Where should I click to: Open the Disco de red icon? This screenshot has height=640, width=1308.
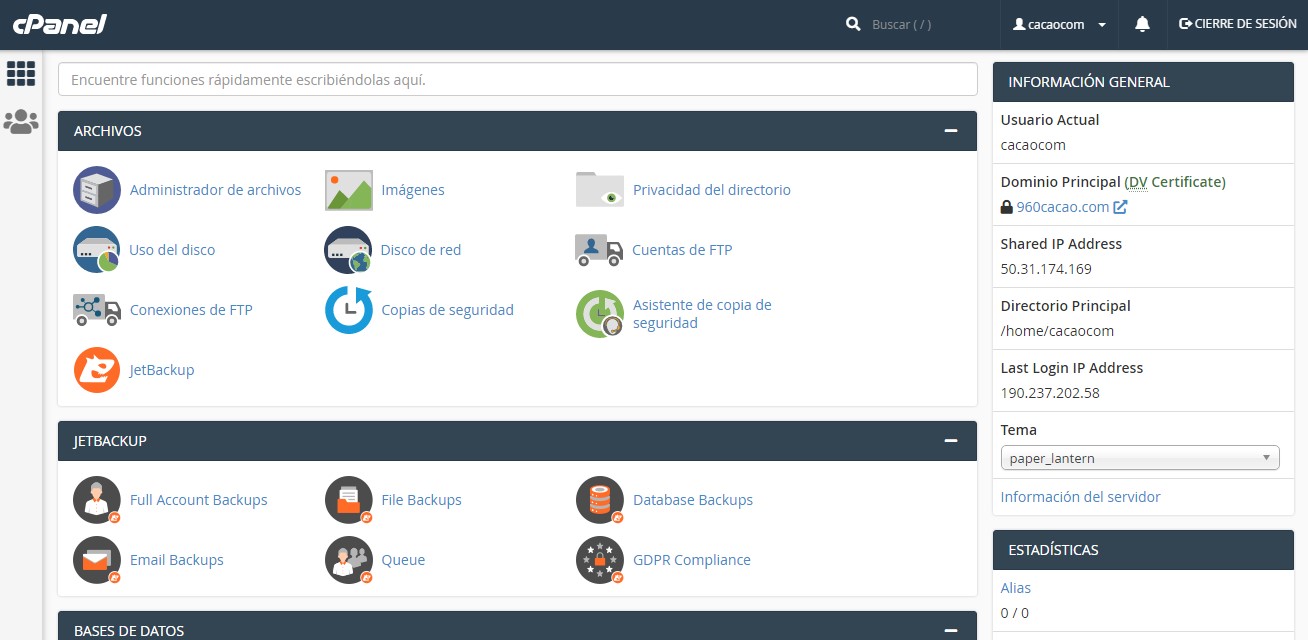pos(348,250)
